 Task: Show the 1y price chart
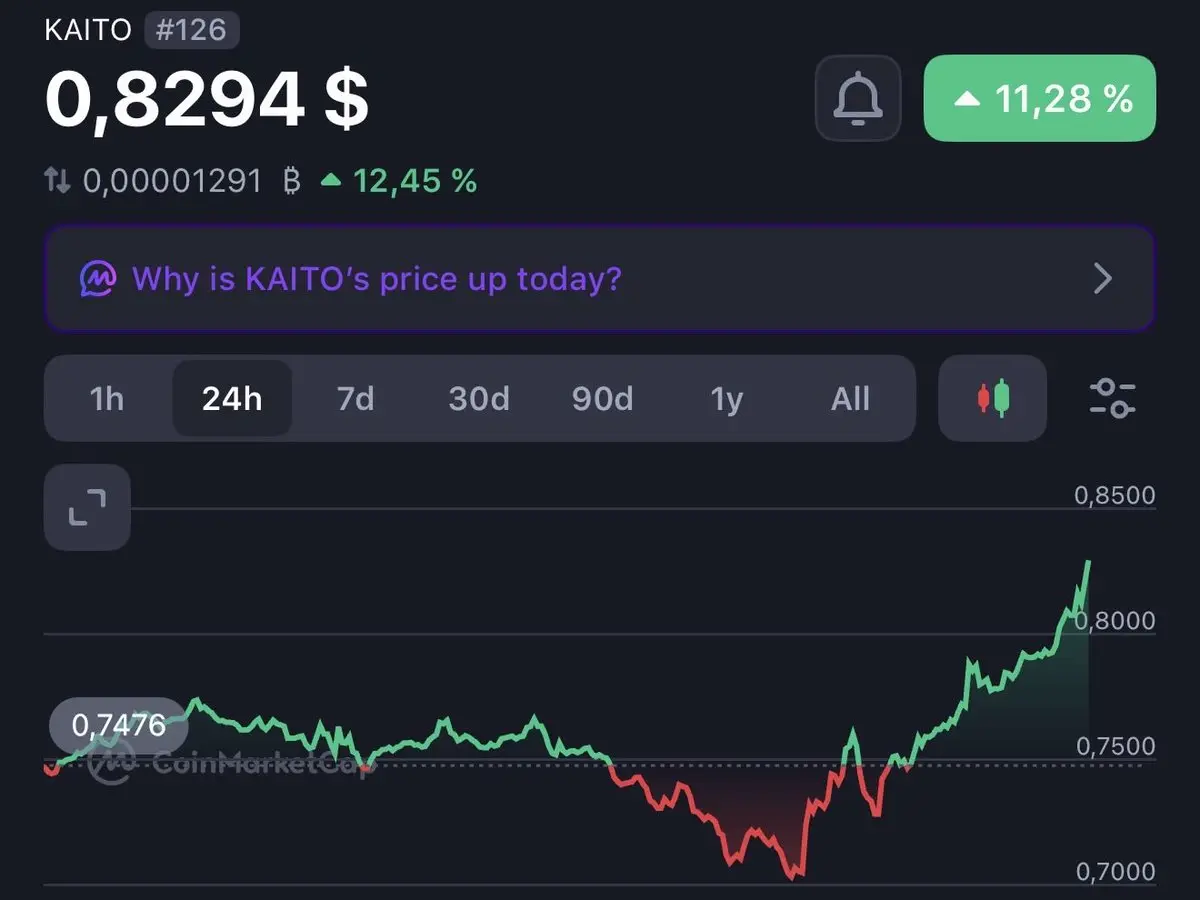tap(727, 399)
